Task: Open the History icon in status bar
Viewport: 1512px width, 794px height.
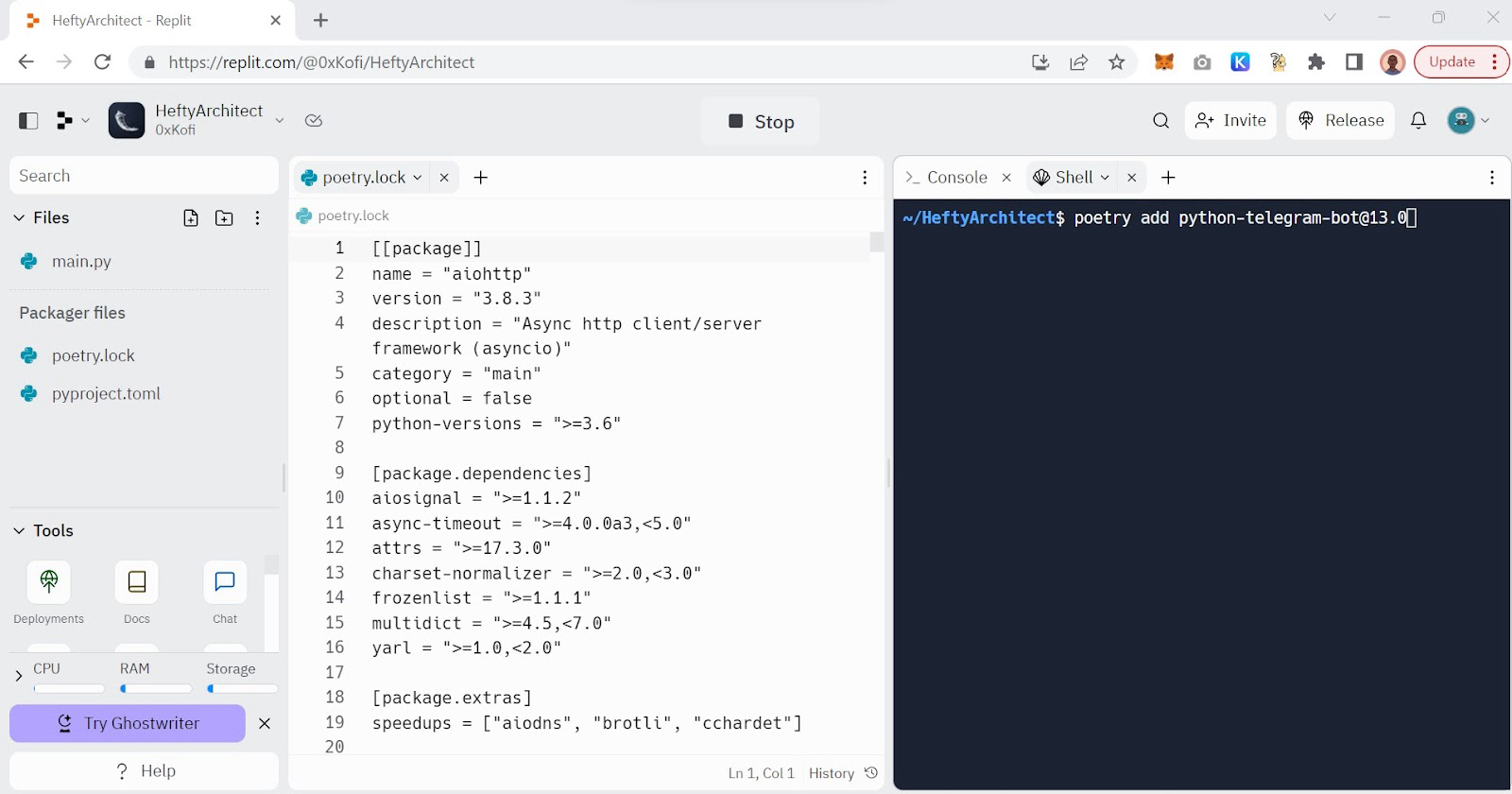Action: [871, 773]
